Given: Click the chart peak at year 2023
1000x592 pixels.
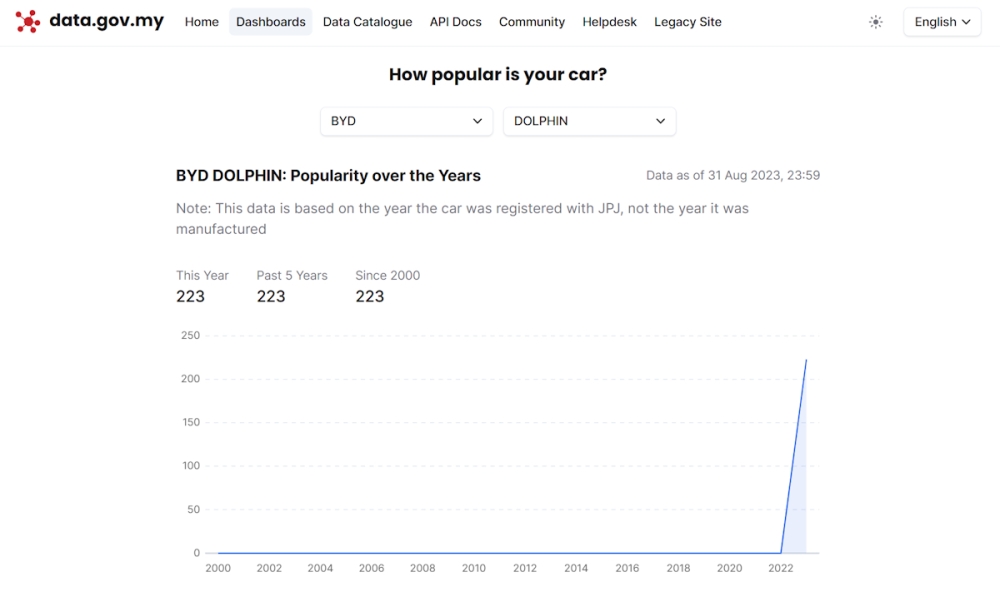Looking at the screenshot, I should [x=806, y=360].
